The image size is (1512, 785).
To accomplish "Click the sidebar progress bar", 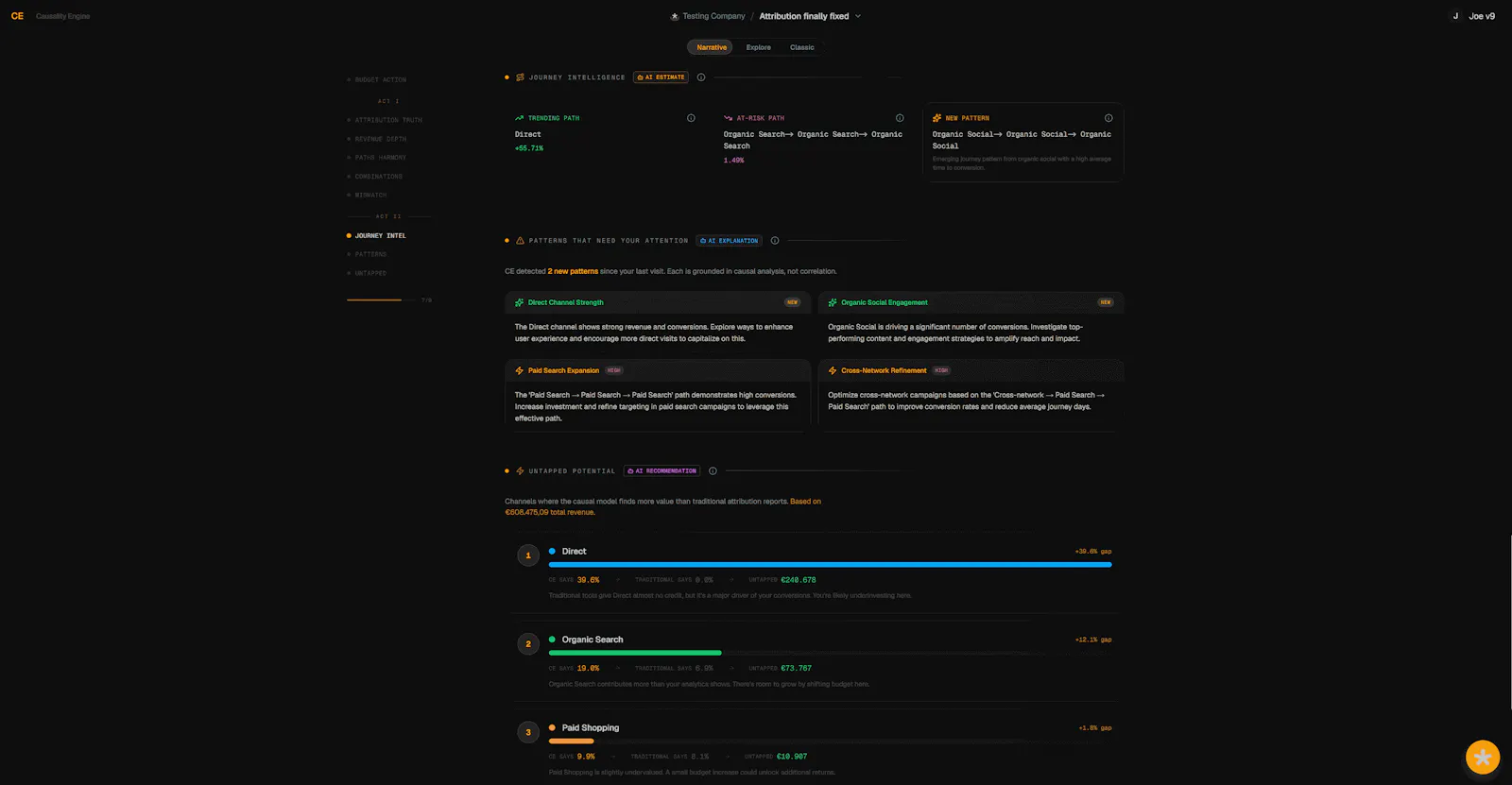I will [381, 299].
